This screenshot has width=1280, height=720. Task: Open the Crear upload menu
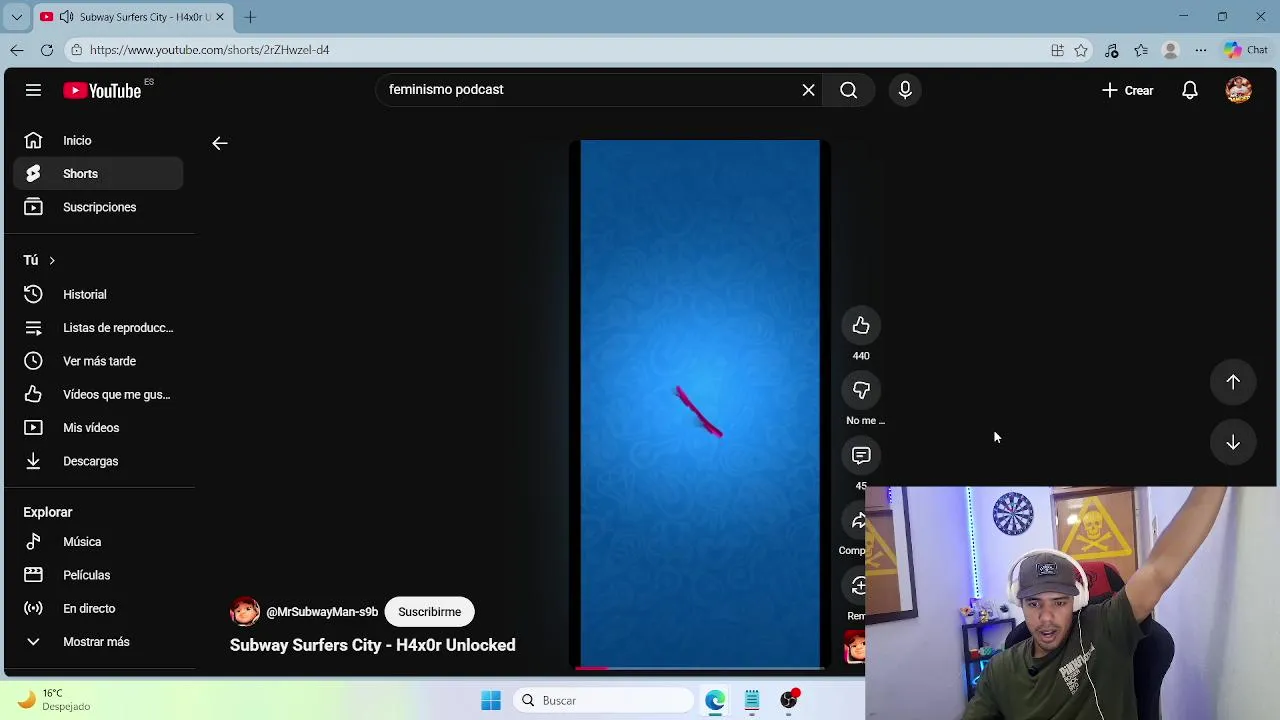click(1128, 90)
